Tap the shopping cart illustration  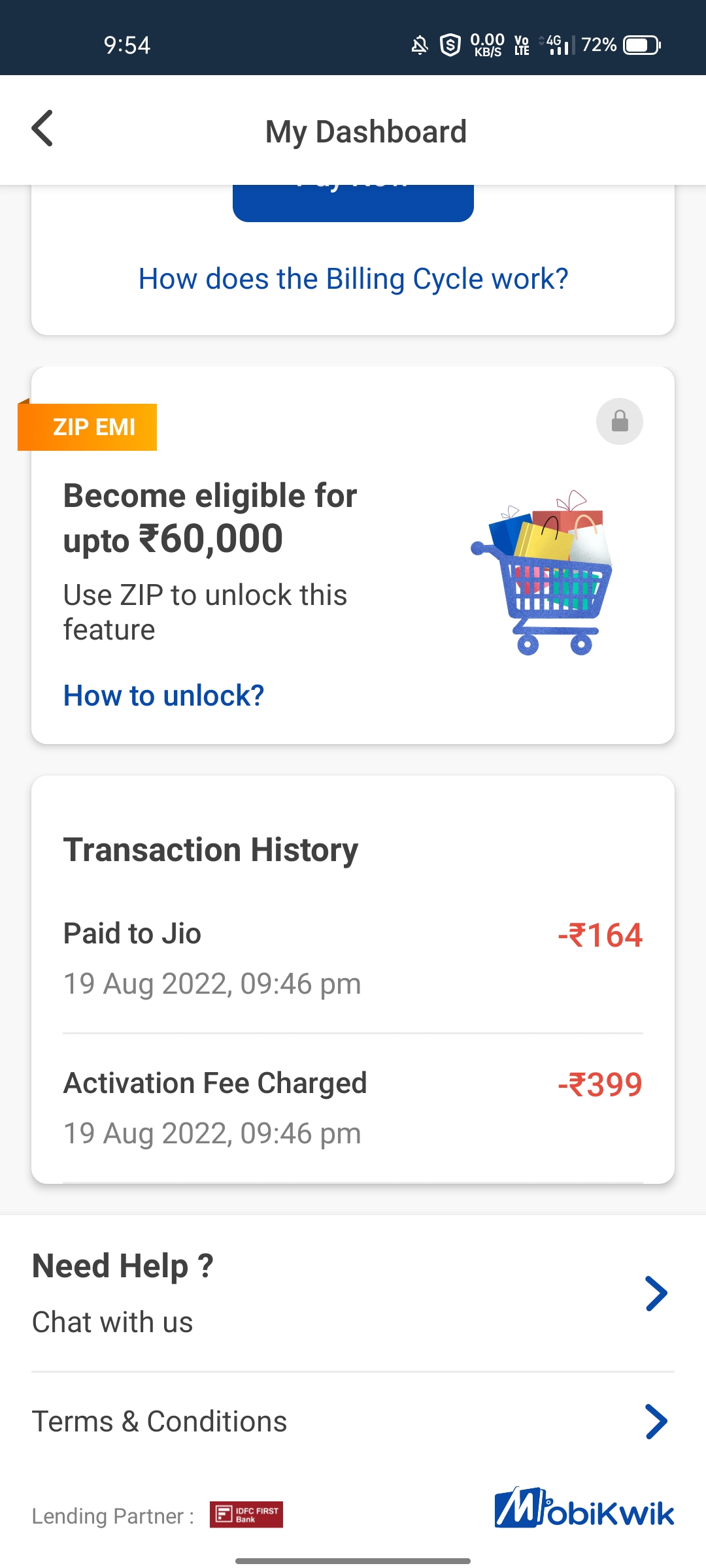[x=542, y=572]
